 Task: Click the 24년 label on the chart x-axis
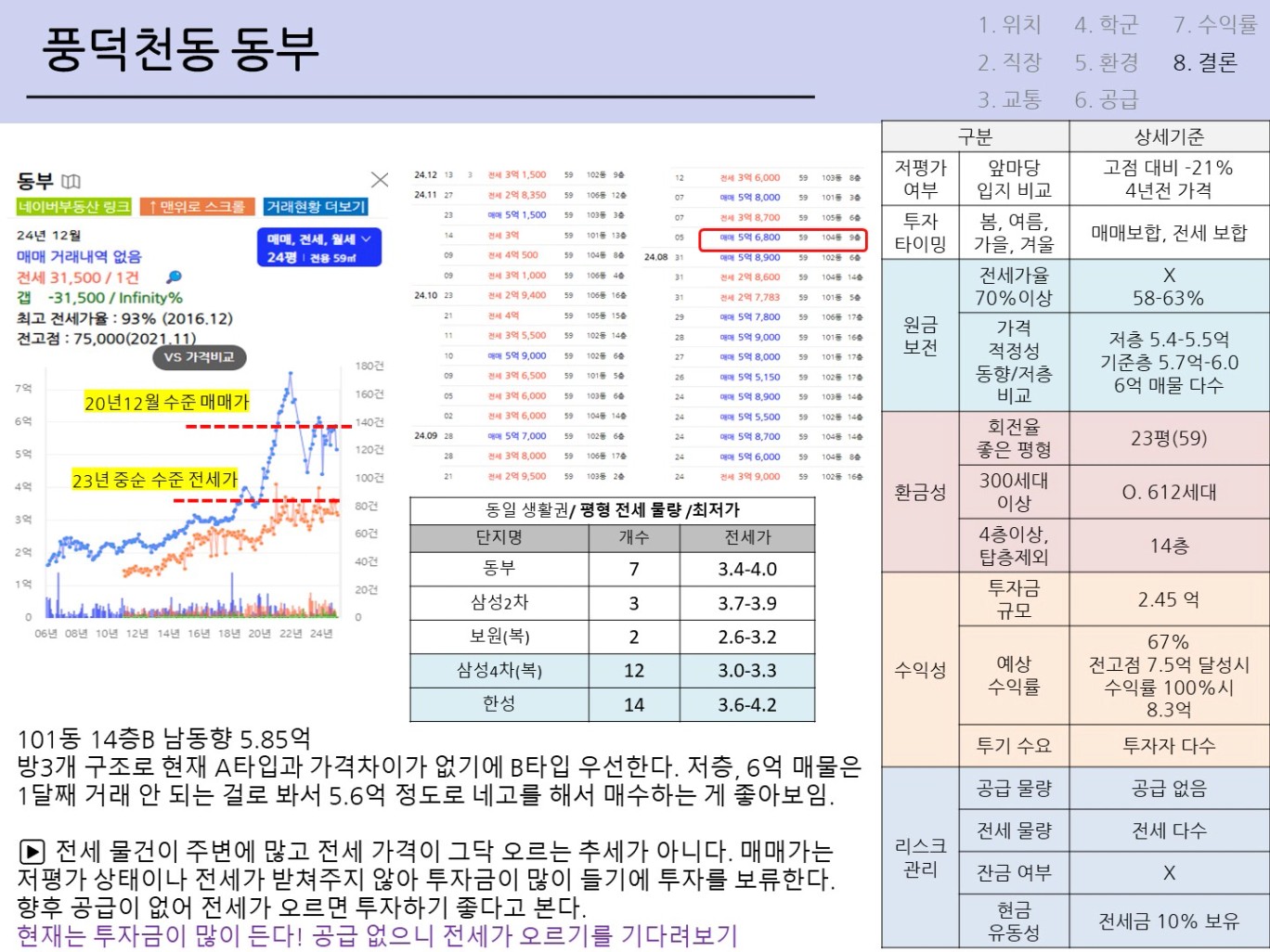coord(321,633)
